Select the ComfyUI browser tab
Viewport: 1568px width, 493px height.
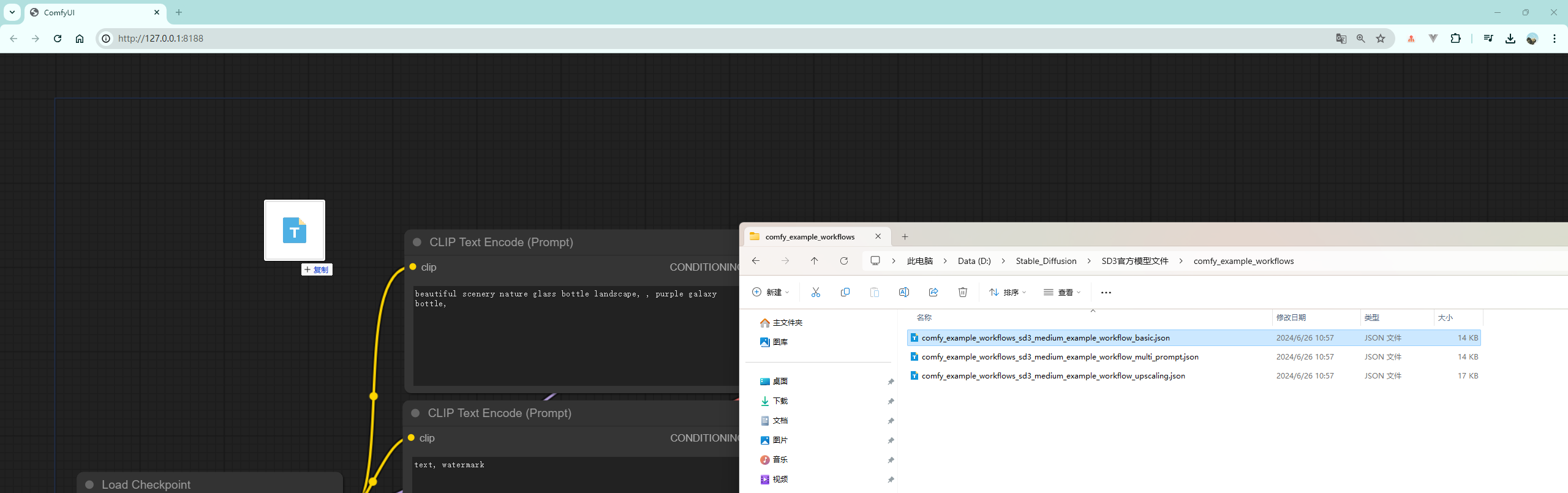click(95, 12)
